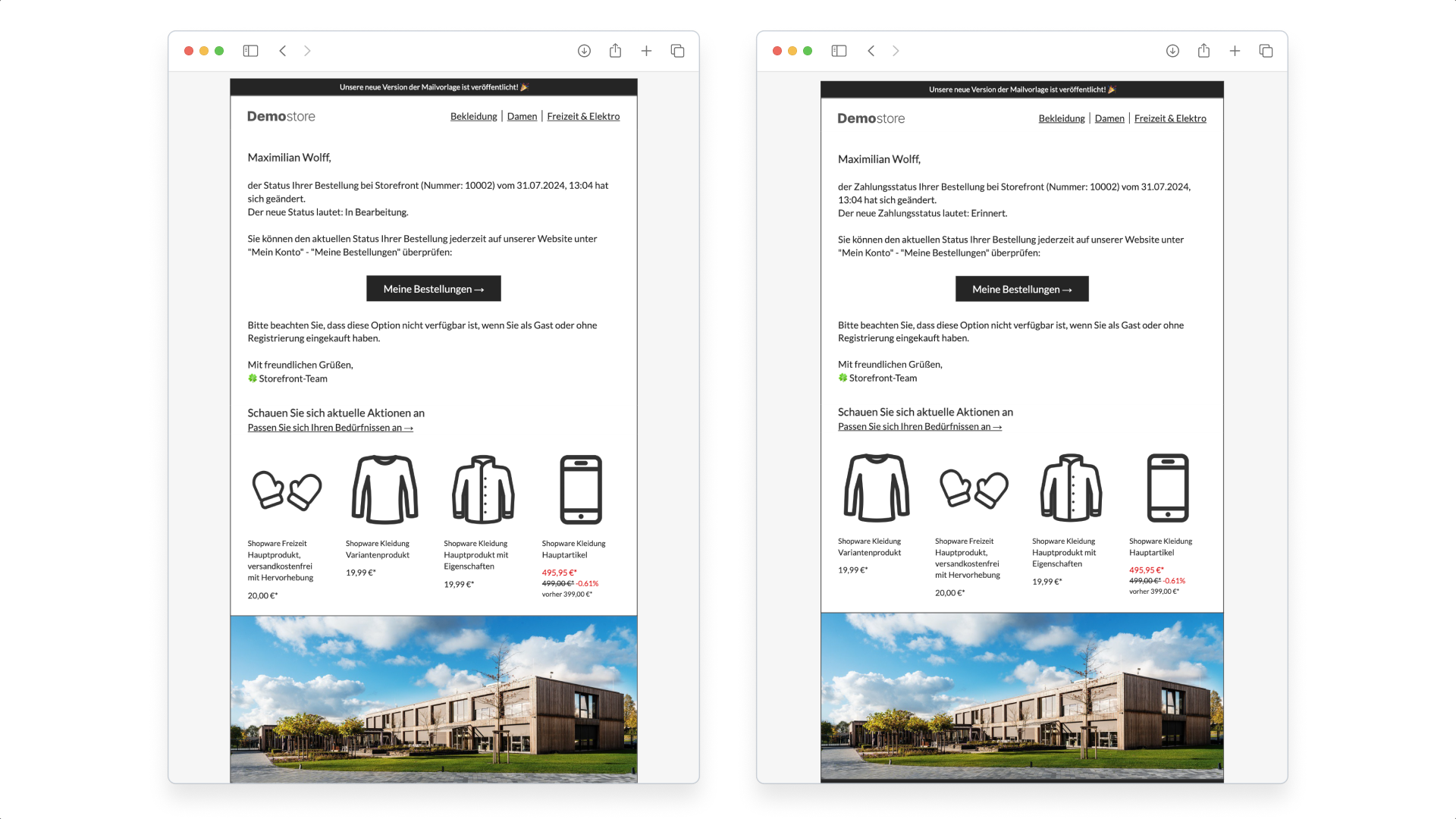
Task: Show tab overview in left browser window
Action: pyautogui.click(x=677, y=51)
